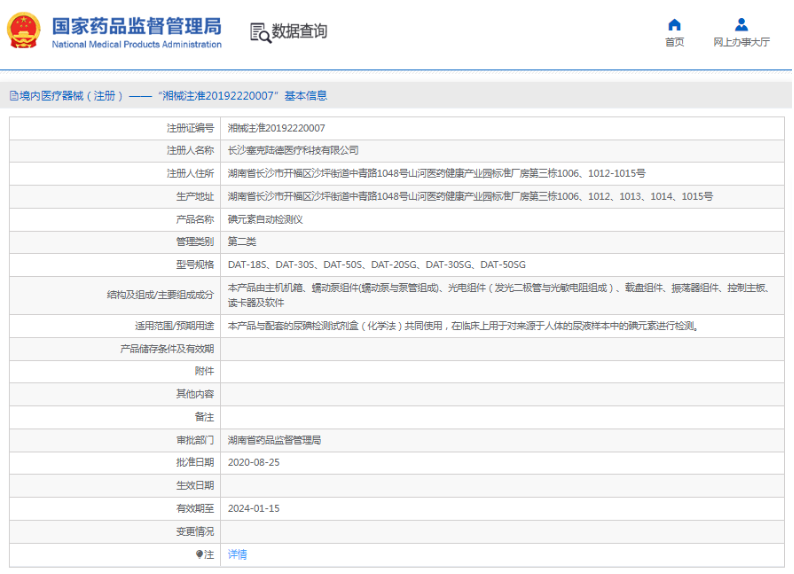Click the 批准日期 value 2020-08-25

pos(254,462)
